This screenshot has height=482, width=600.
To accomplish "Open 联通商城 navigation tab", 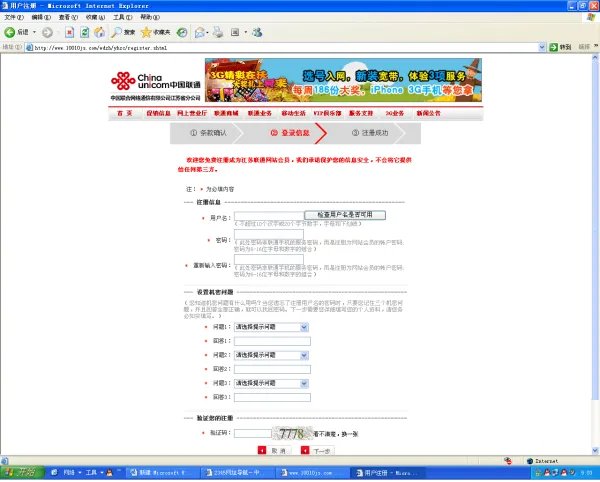I will [226, 113].
